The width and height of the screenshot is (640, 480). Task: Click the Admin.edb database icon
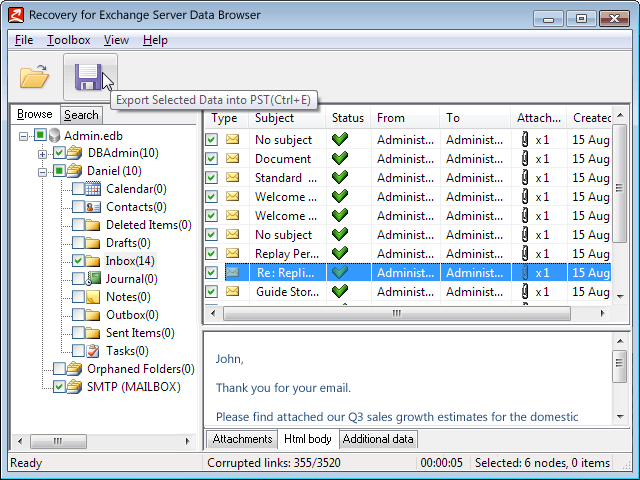[x=54, y=136]
